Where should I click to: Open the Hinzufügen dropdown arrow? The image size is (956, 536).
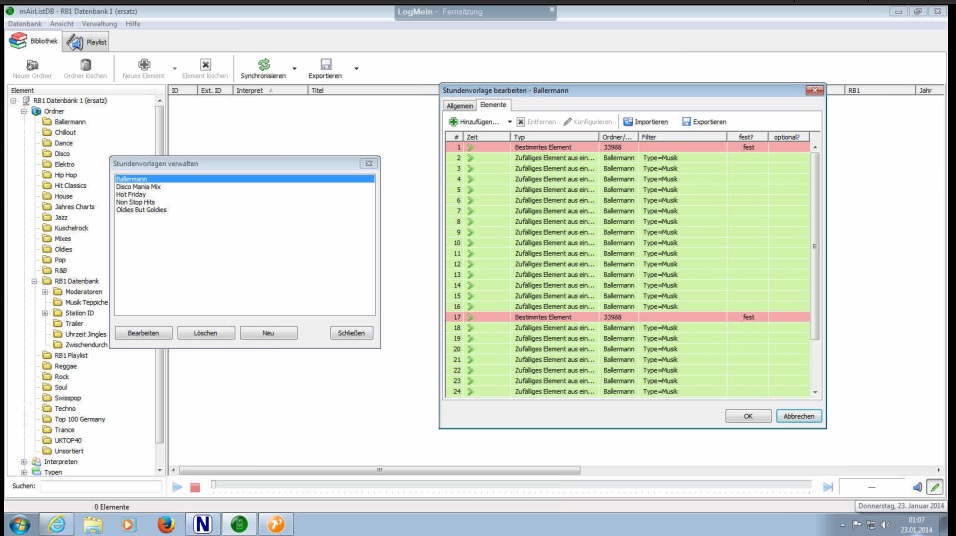point(509,122)
